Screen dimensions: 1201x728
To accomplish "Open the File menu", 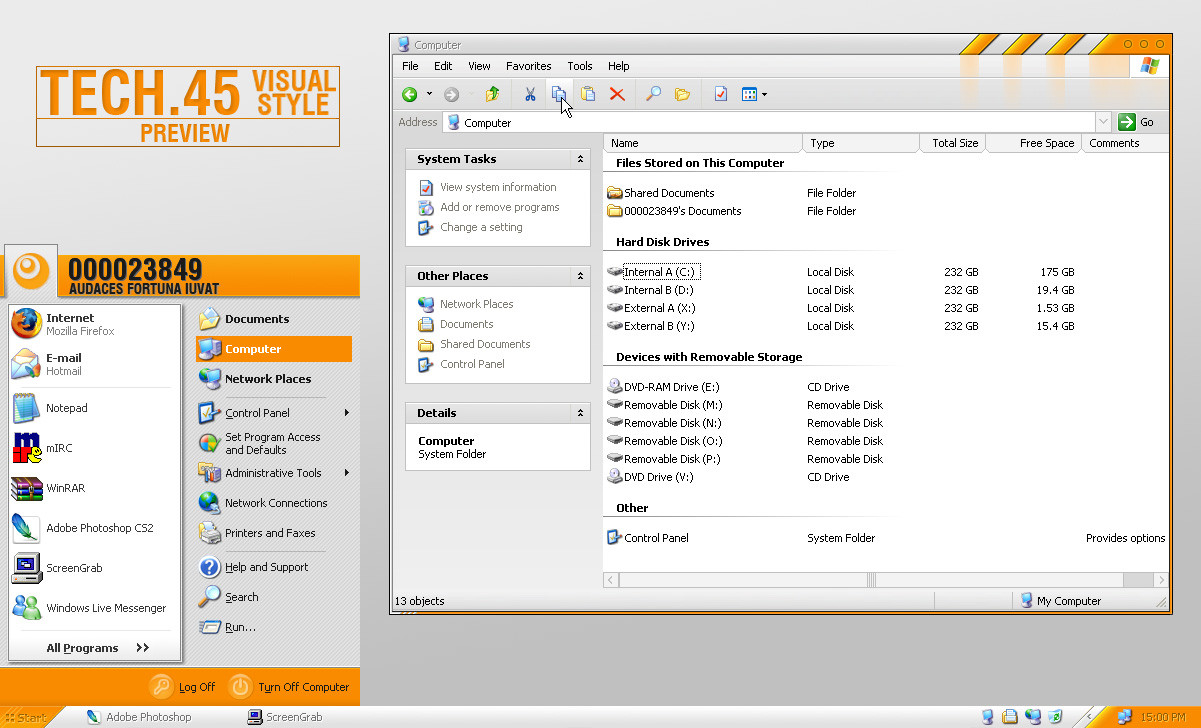I will click(x=410, y=66).
